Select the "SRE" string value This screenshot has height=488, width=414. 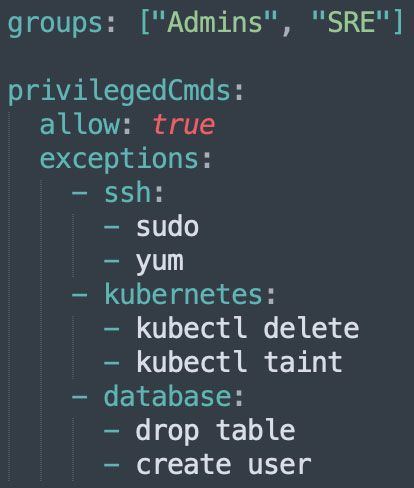[351, 21]
